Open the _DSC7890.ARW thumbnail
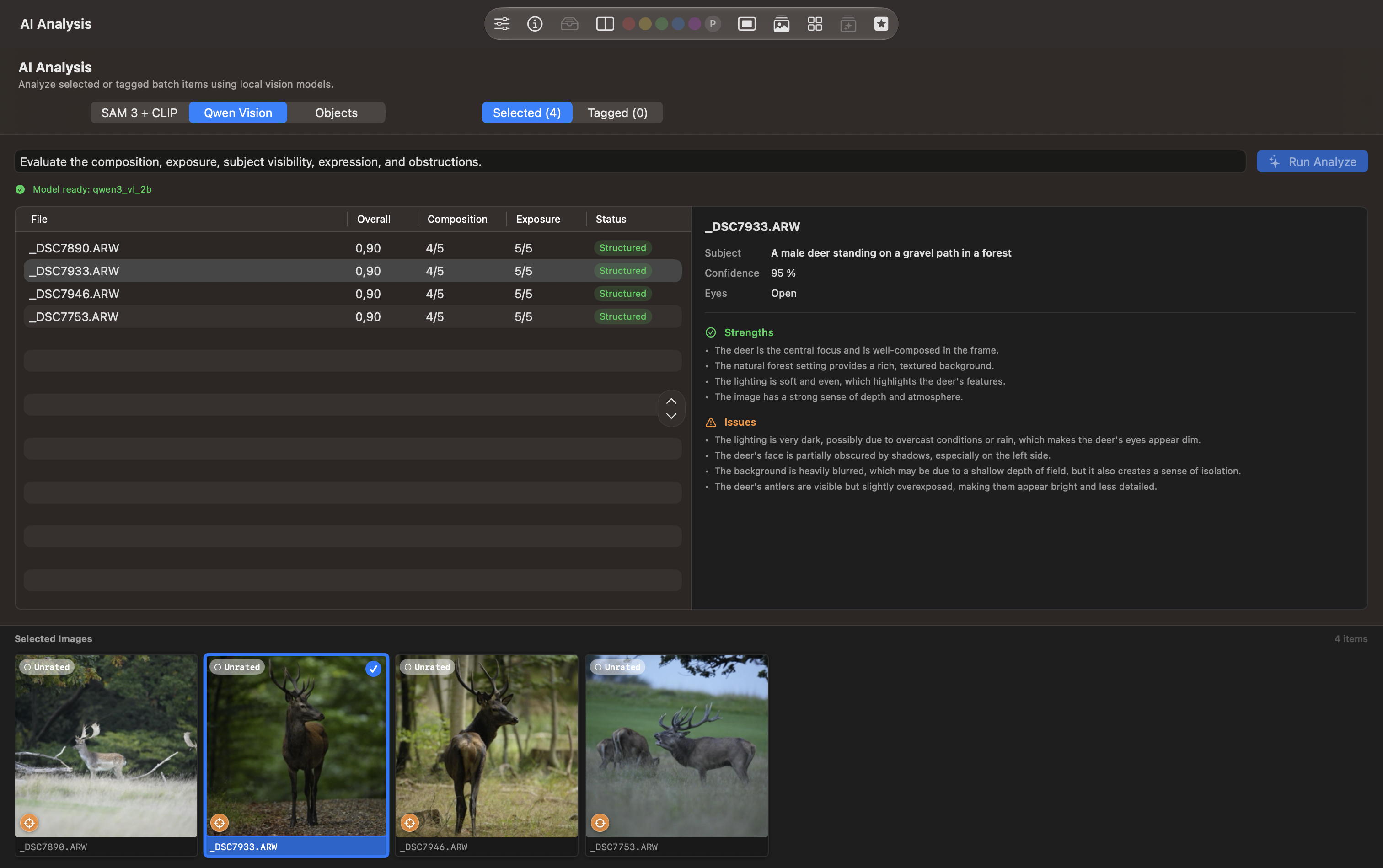Image resolution: width=1383 pixels, height=868 pixels. 106,746
